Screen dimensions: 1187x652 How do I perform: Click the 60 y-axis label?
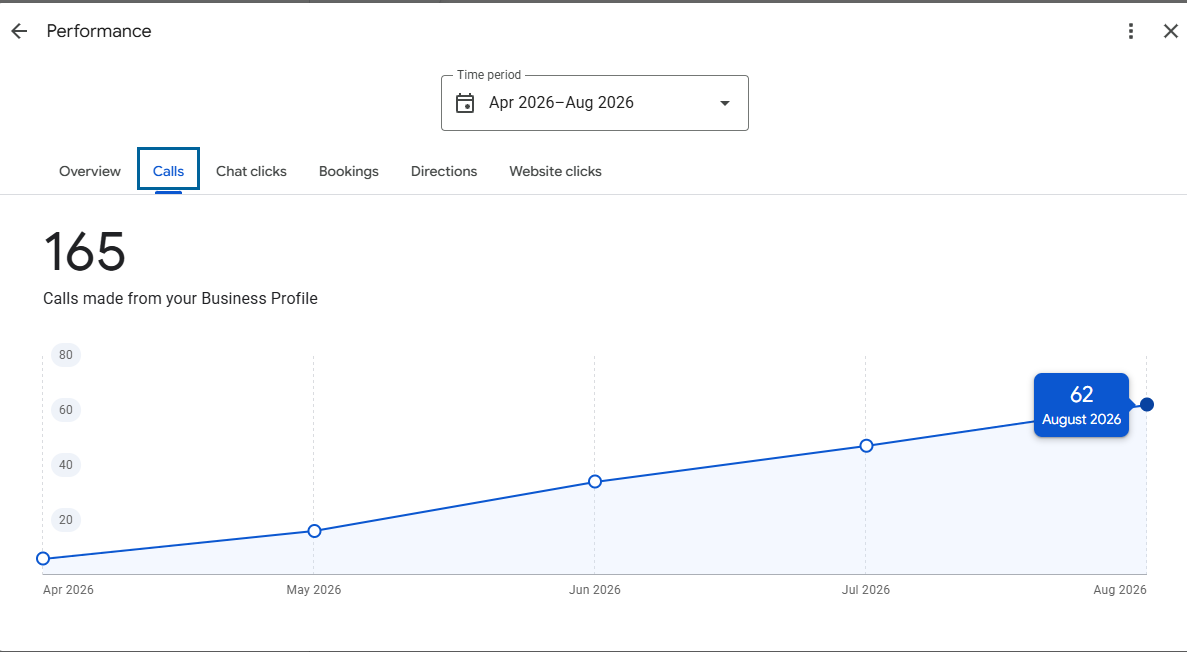pyautogui.click(x=66, y=410)
